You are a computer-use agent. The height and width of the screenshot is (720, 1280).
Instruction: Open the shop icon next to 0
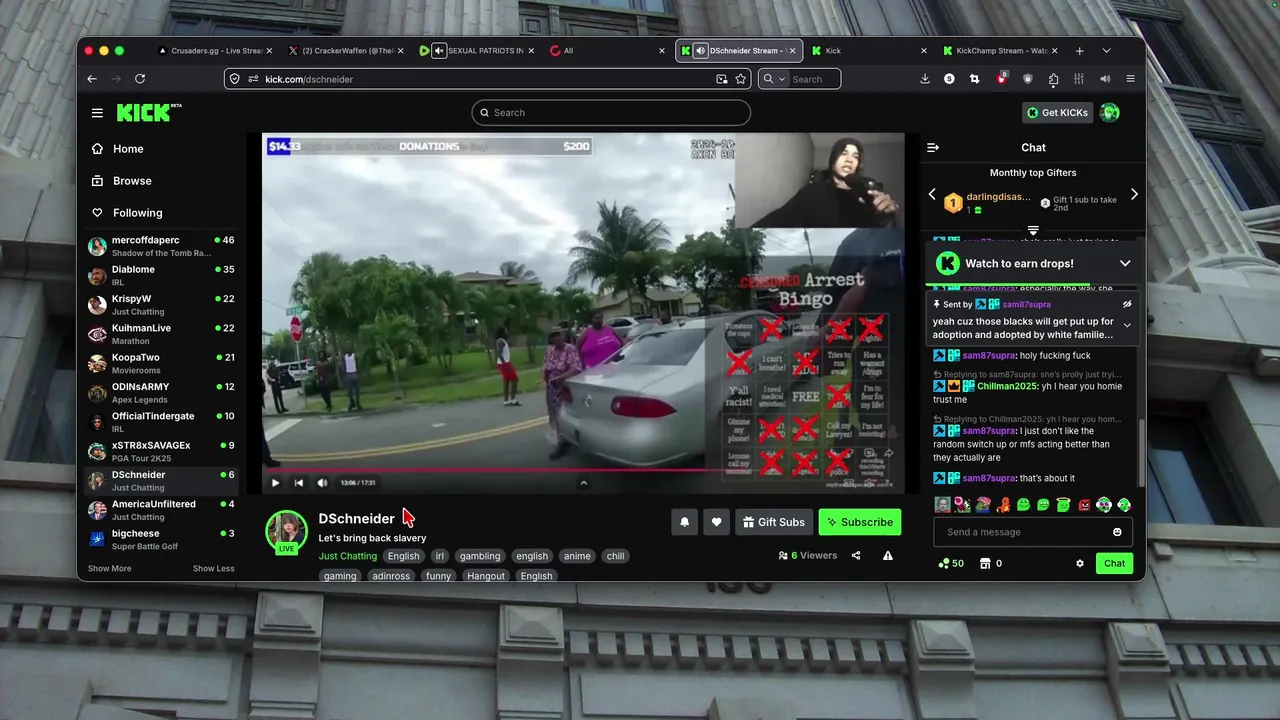pos(984,563)
